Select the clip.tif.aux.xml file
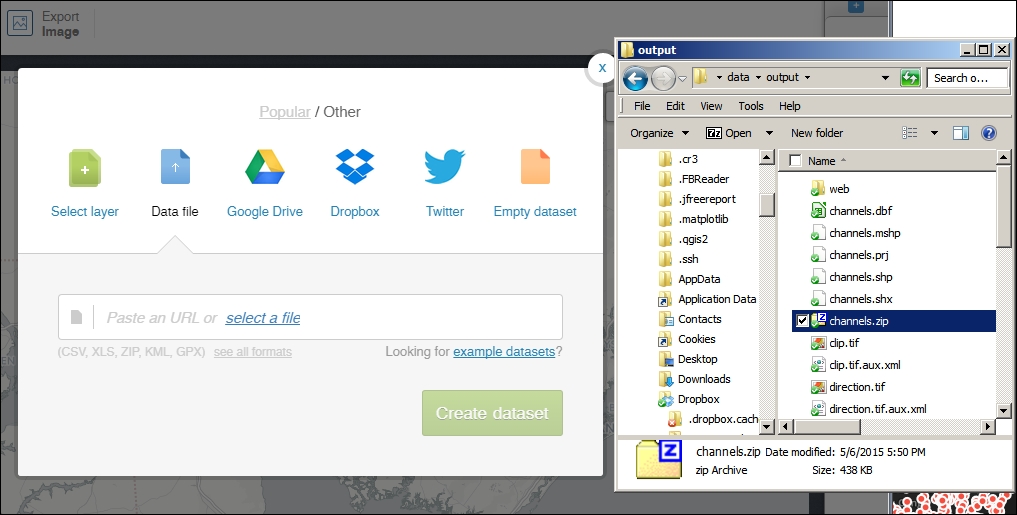 point(855,365)
